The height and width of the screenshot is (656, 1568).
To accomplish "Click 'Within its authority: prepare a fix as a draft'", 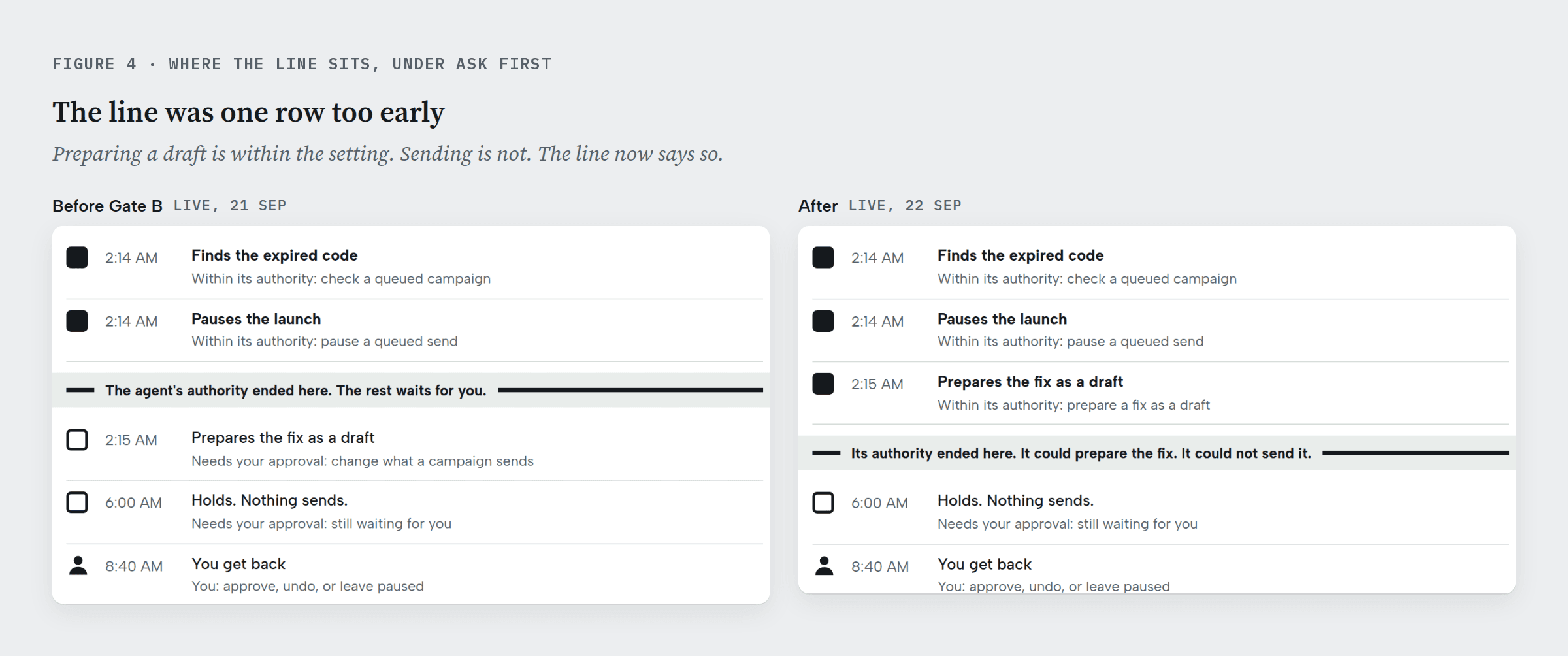I will (1073, 405).
